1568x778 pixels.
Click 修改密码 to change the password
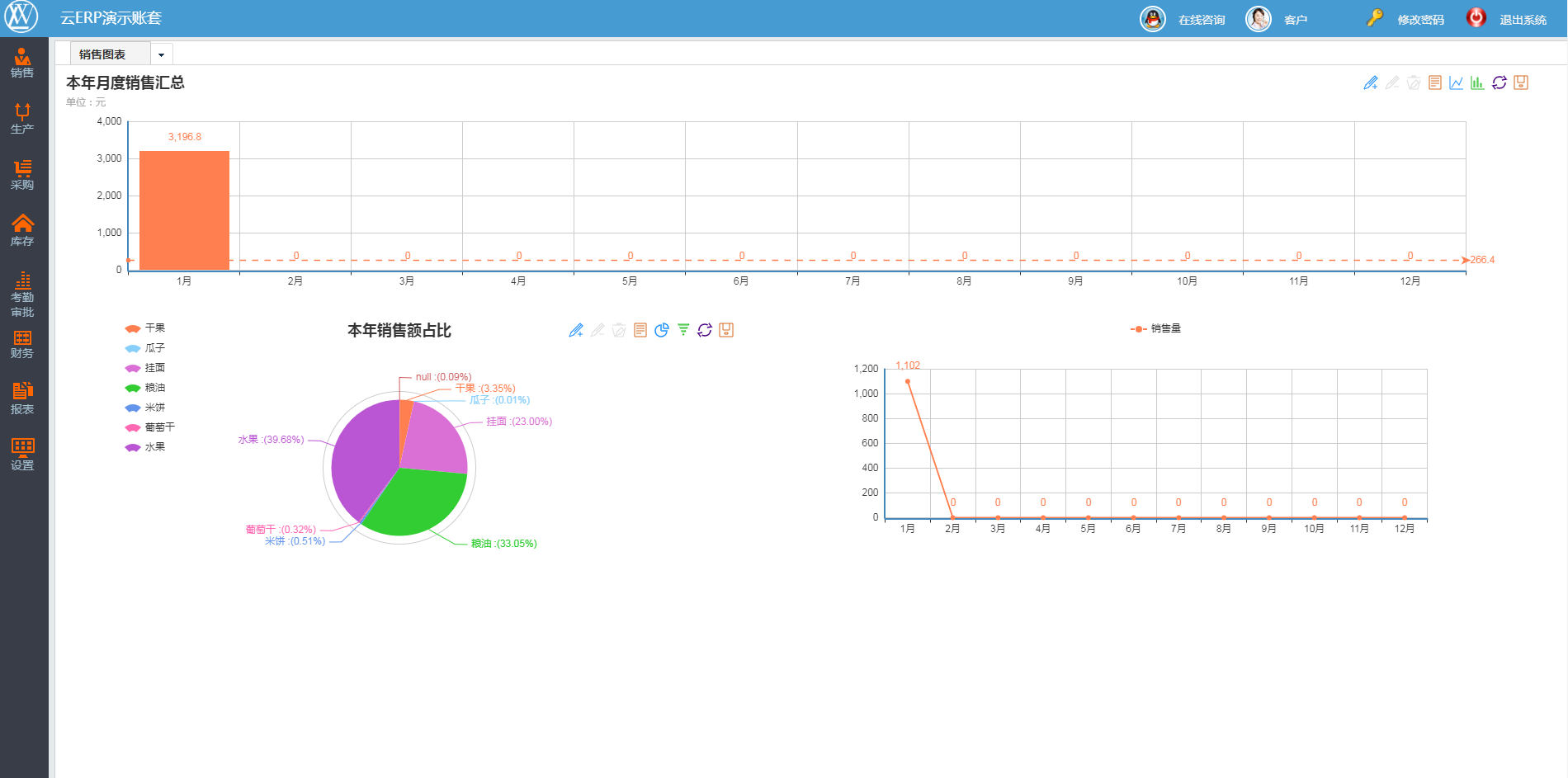tap(1419, 20)
